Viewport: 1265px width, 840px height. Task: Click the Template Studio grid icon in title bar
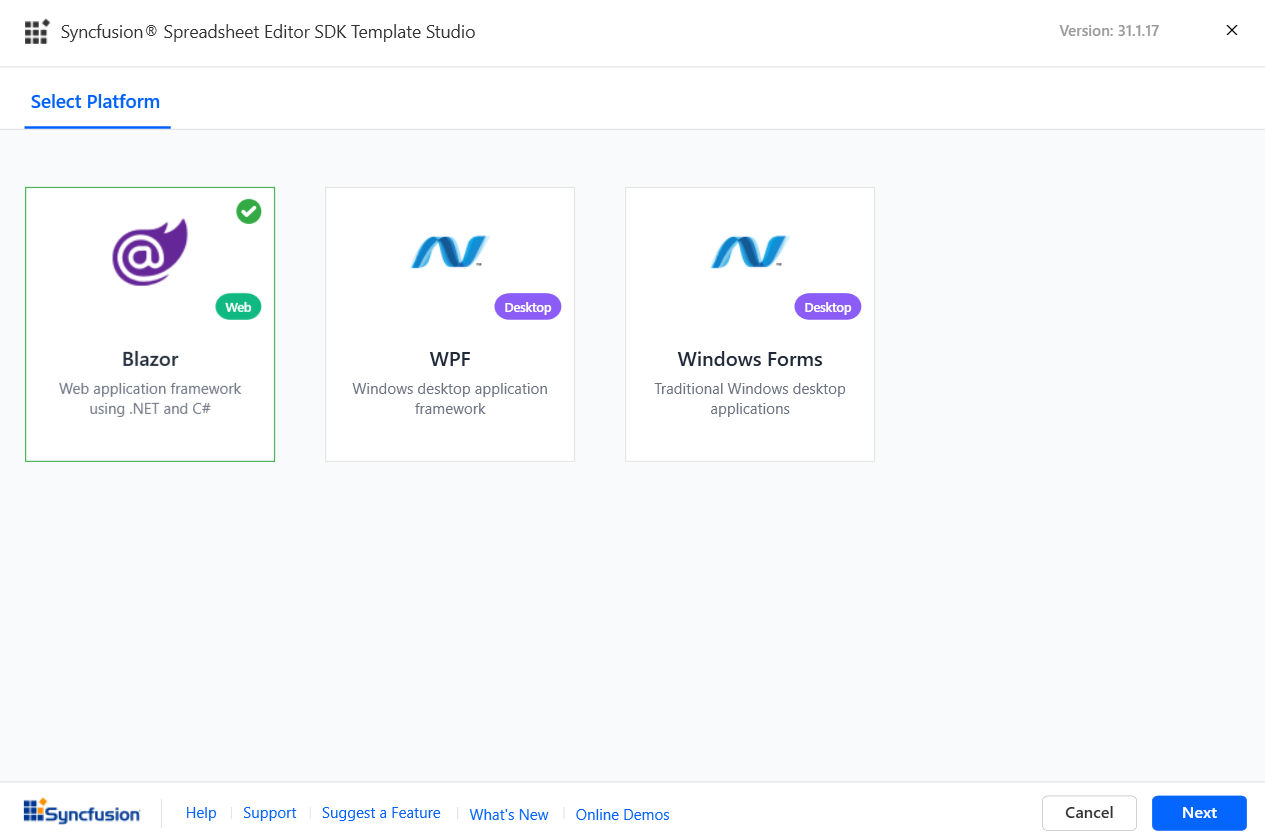coord(37,32)
